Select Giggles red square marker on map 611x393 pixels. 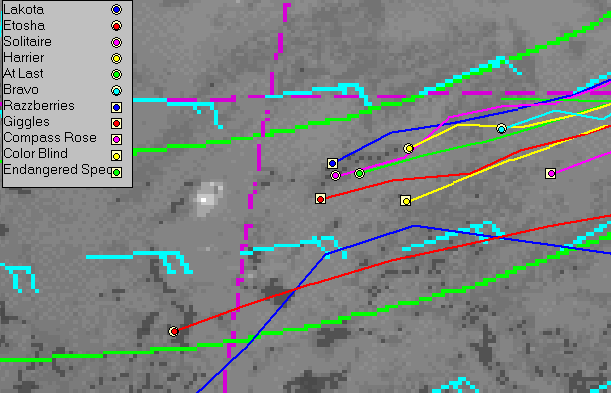[x=320, y=199]
